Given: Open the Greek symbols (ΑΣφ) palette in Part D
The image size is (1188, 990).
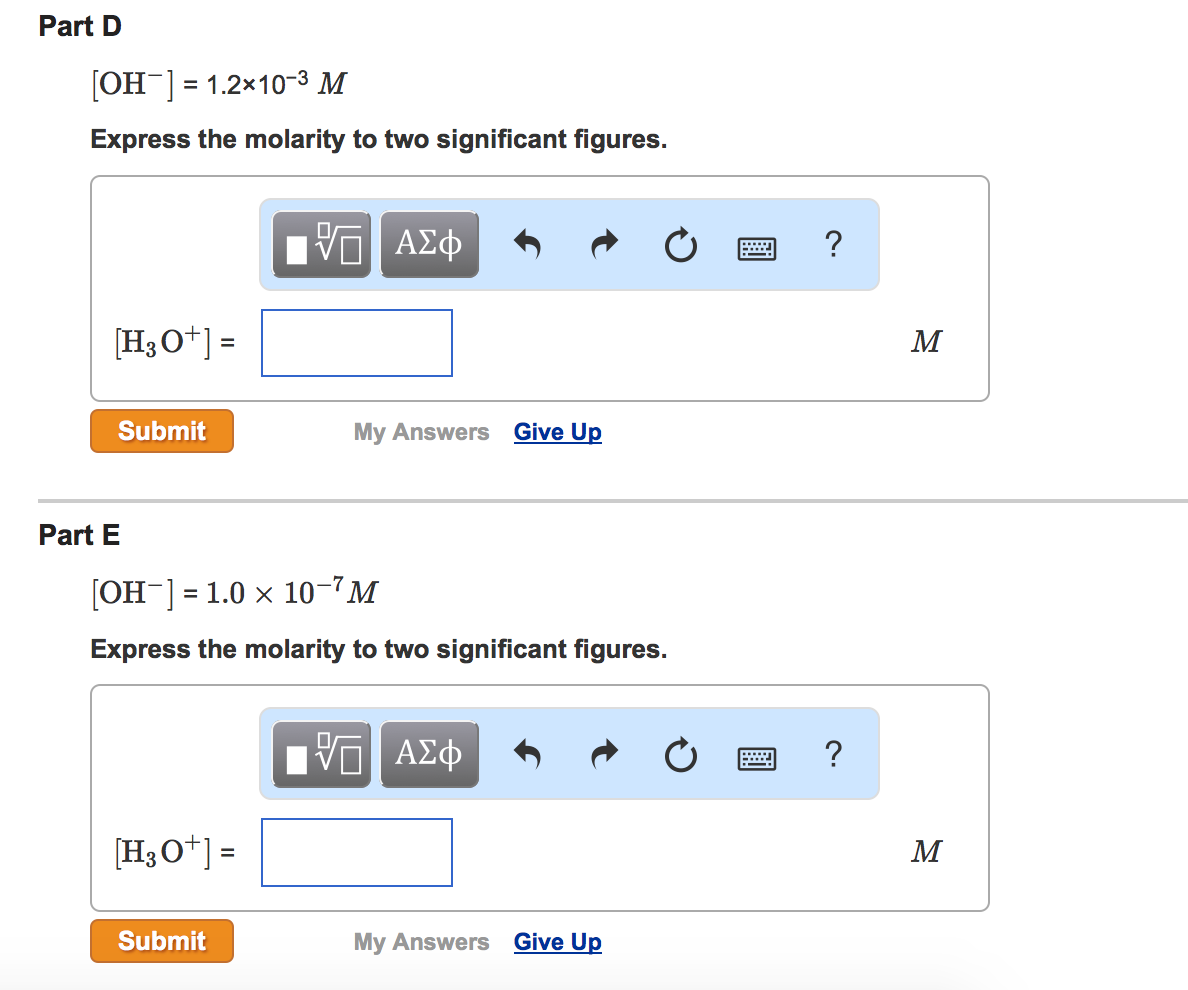Looking at the screenshot, I should click(429, 243).
